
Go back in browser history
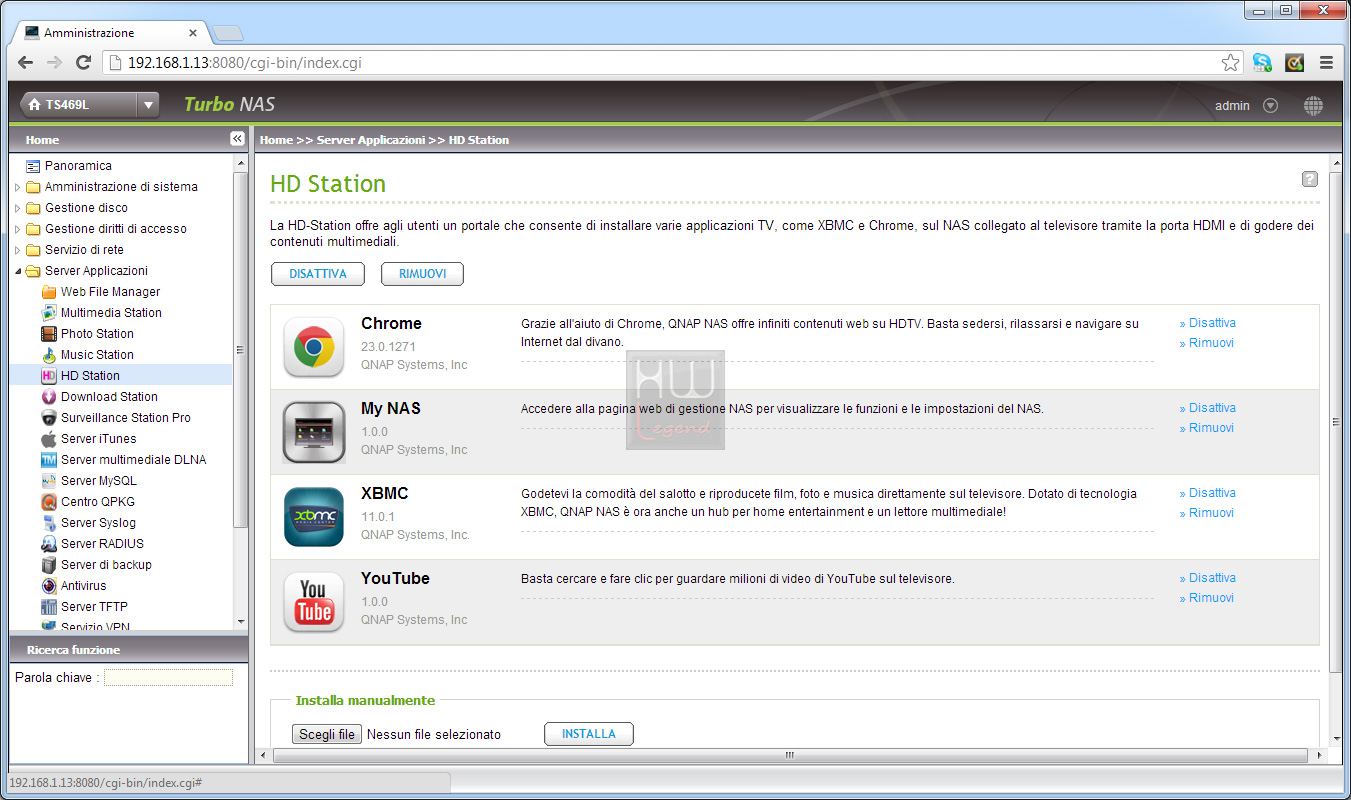tap(25, 62)
